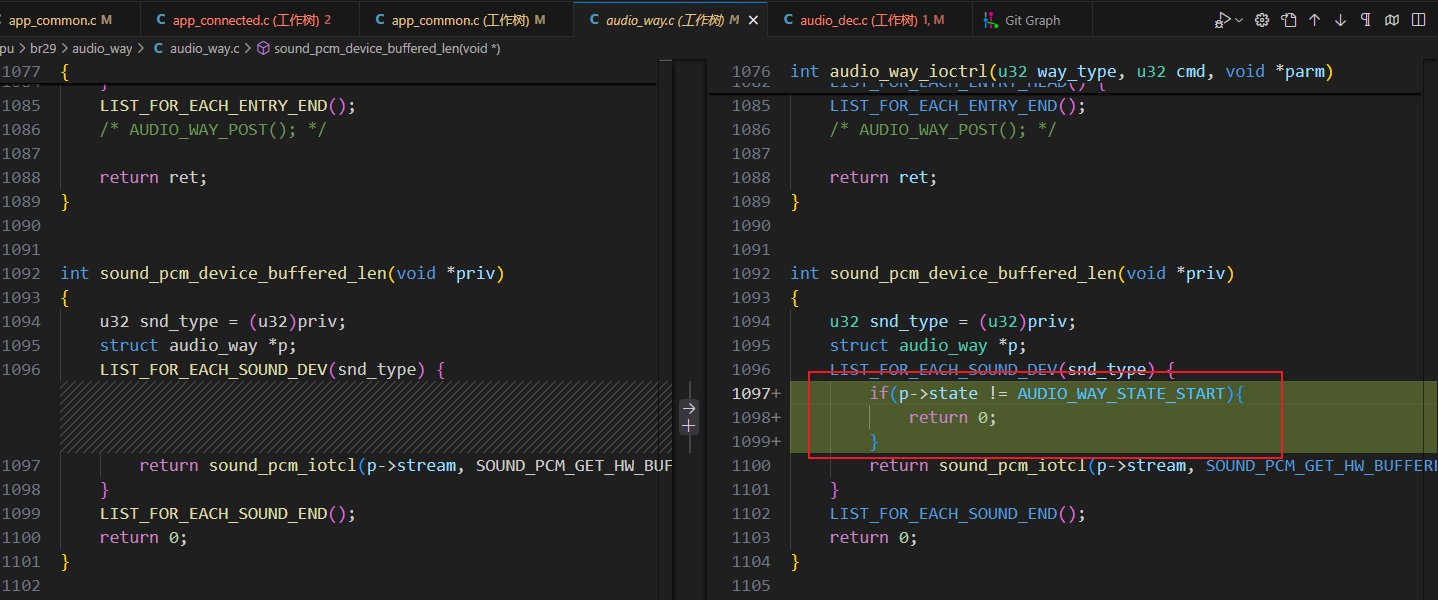The height and width of the screenshot is (600, 1438).
Task: Toggle whitespace display with the pilcrow icon
Action: (1366, 20)
